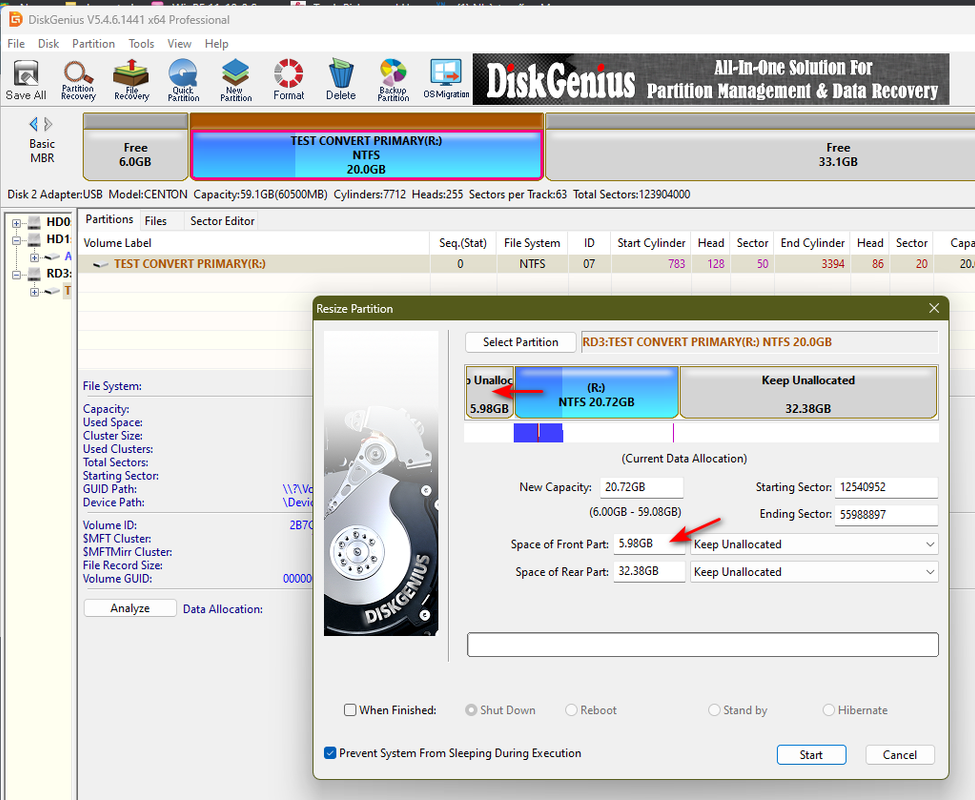Viewport: 975px width, 800px height.
Task: Click the Cancel button
Action: (x=899, y=755)
